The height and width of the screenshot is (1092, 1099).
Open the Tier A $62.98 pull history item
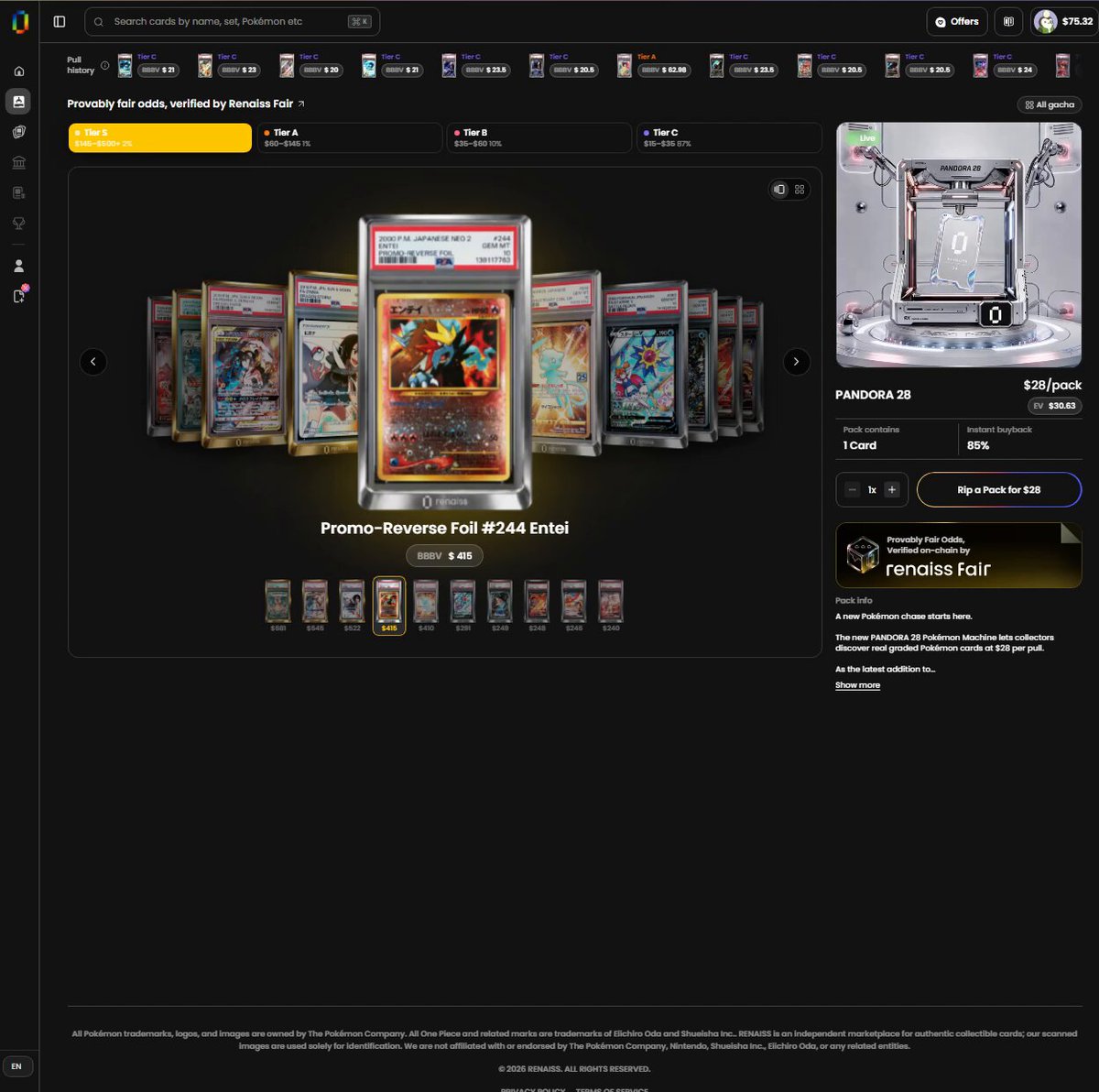(653, 65)
